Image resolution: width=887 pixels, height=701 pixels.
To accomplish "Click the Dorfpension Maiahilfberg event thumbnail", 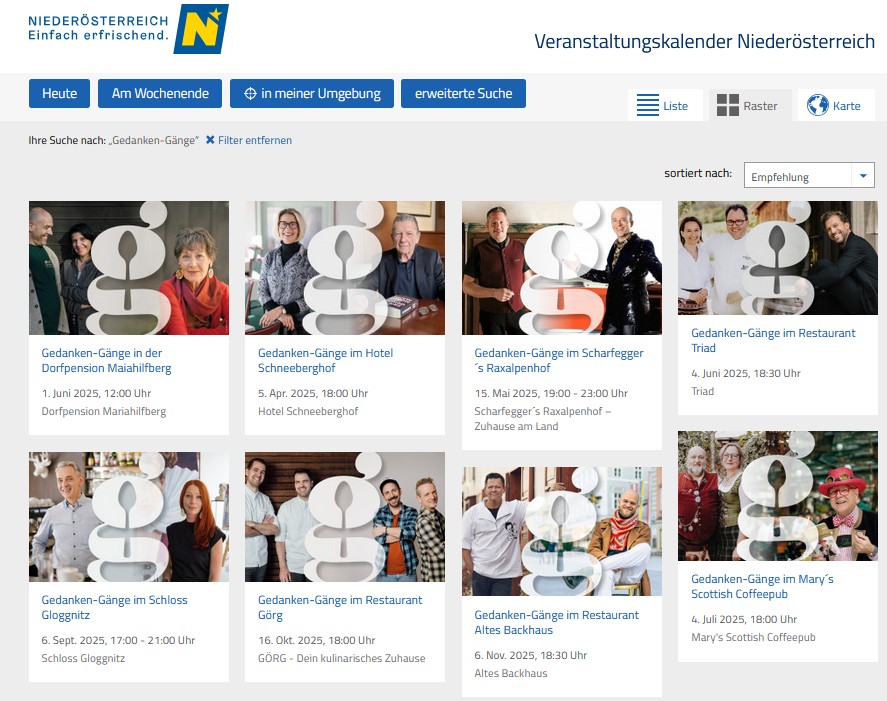I will point(129,268).
